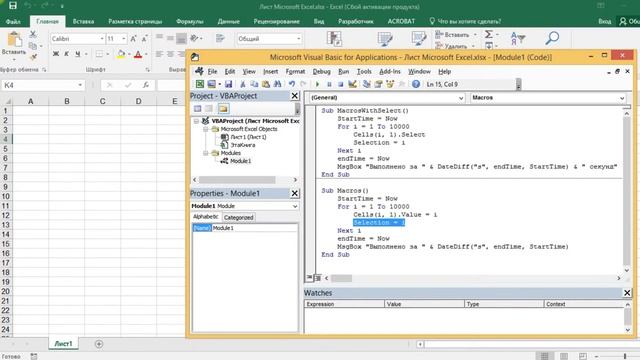This screenshot has height=360, width=640.
Task: Open the K4 Name Box dropdown
Action: (80, 85)
